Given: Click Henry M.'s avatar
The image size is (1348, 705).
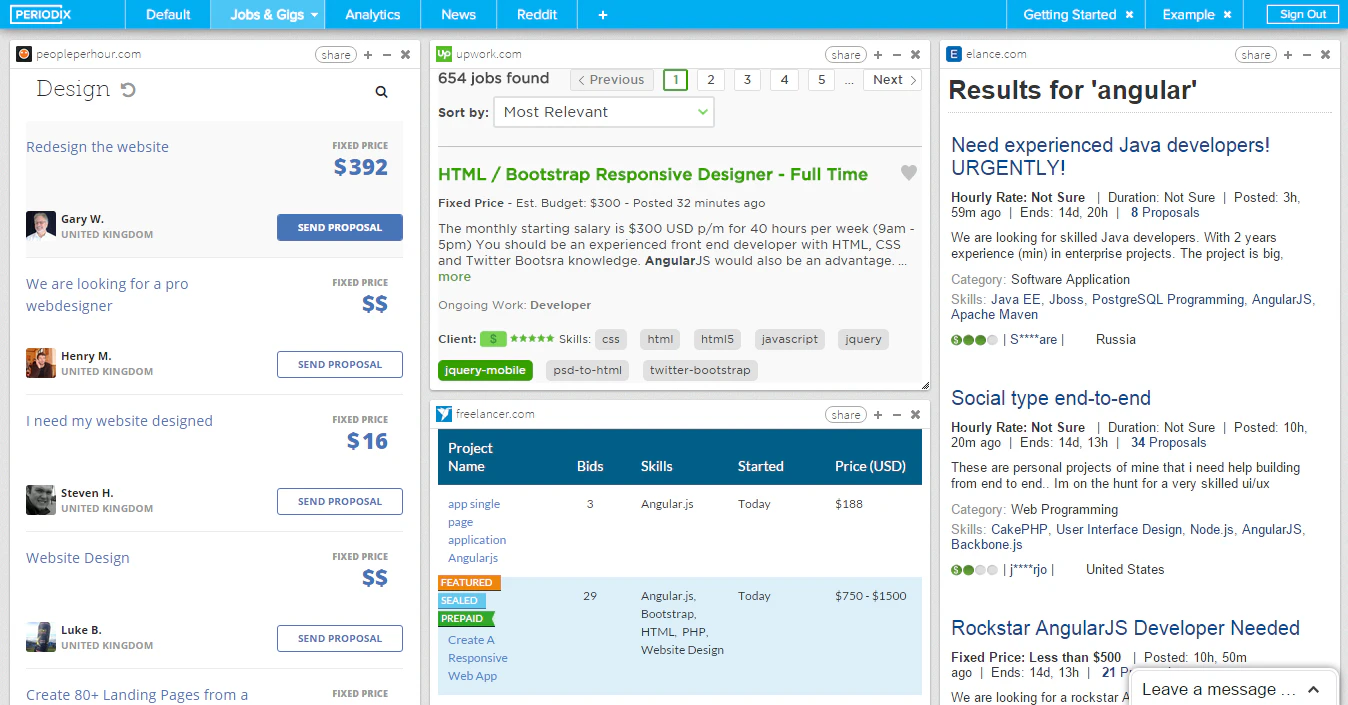Looking at the screenshot, I should (41, 363).
